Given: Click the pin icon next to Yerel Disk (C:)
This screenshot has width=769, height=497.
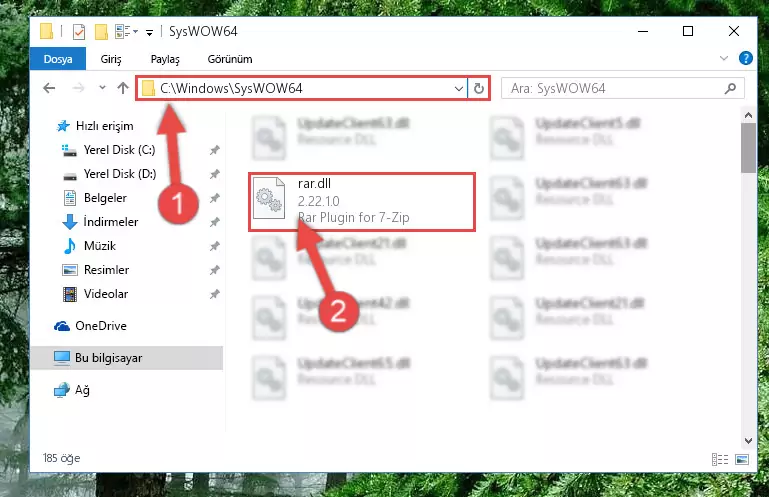Looking at the screenshot, I should click(x=214, y=151).
